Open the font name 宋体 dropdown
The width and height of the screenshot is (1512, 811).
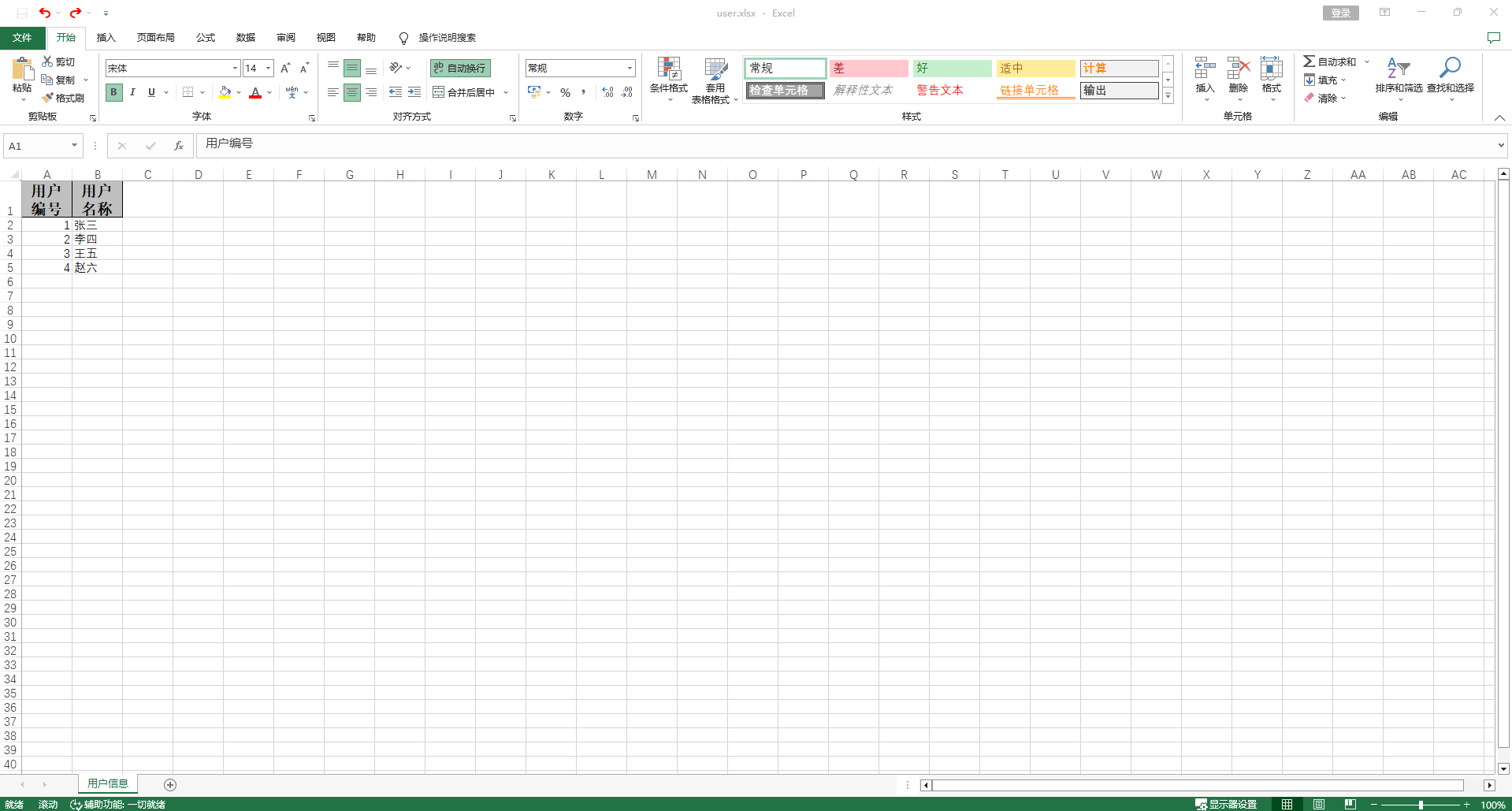coord(235,69)
